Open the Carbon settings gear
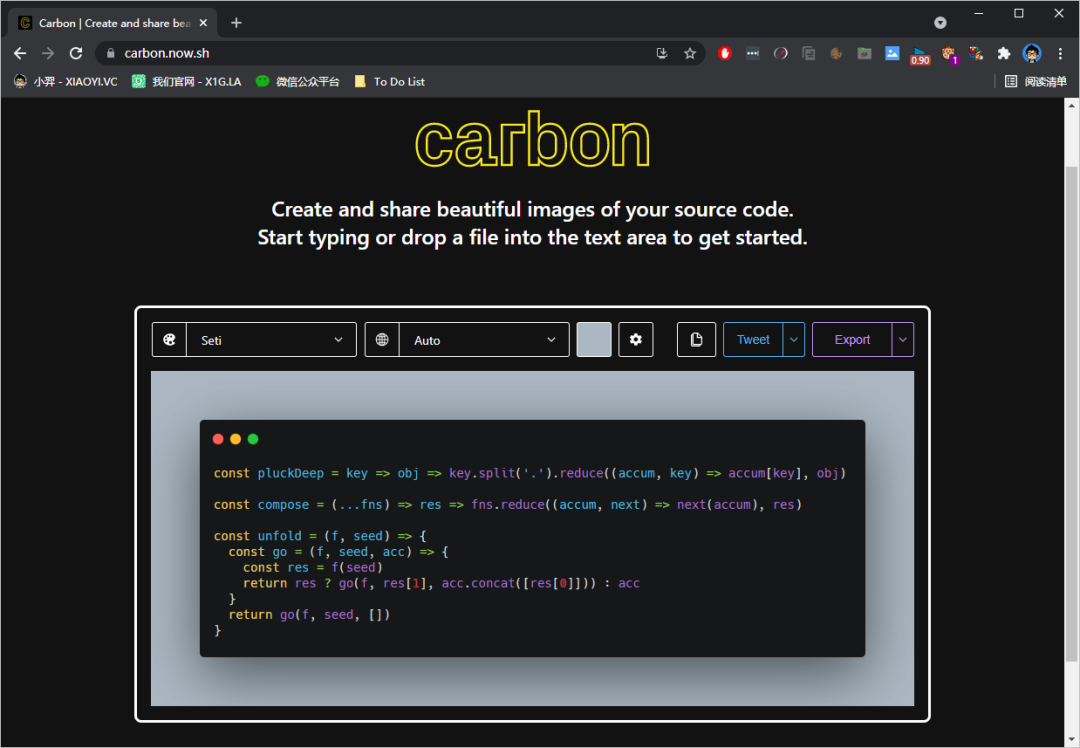Screen dimensions: 1080x748 coord(635,340)
